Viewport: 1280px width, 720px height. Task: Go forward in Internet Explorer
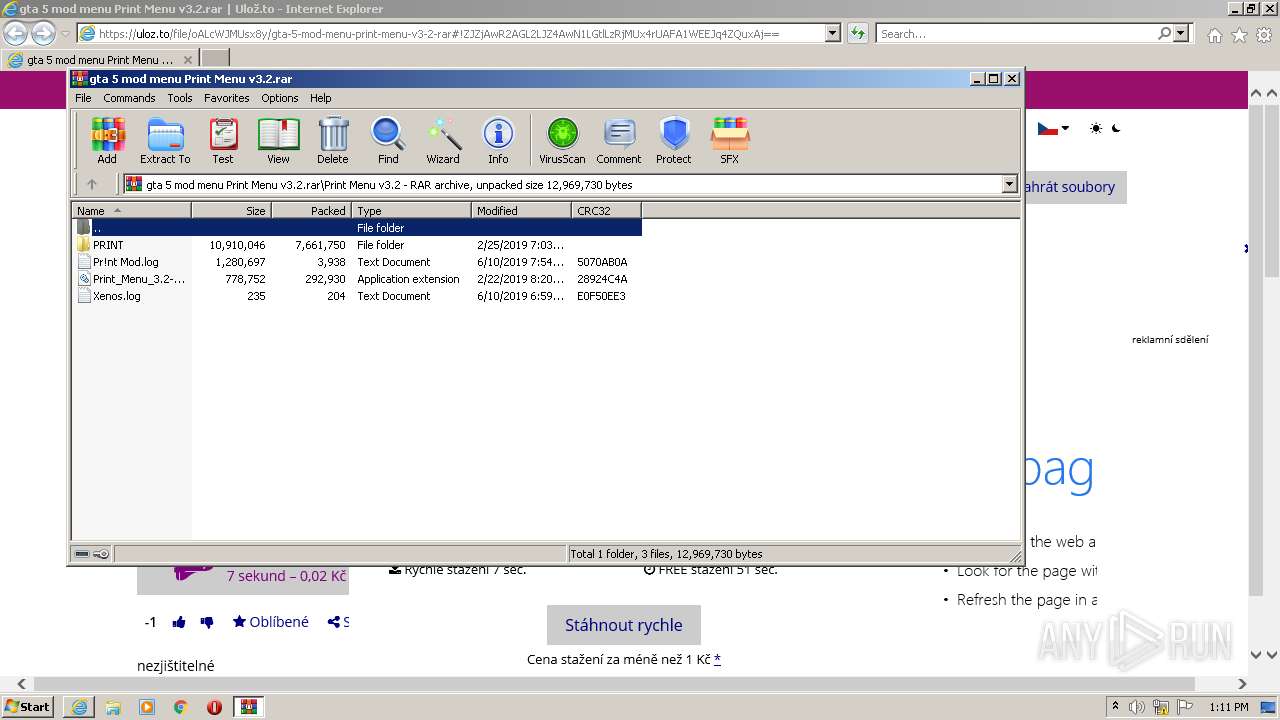click(x=43, y=33)
